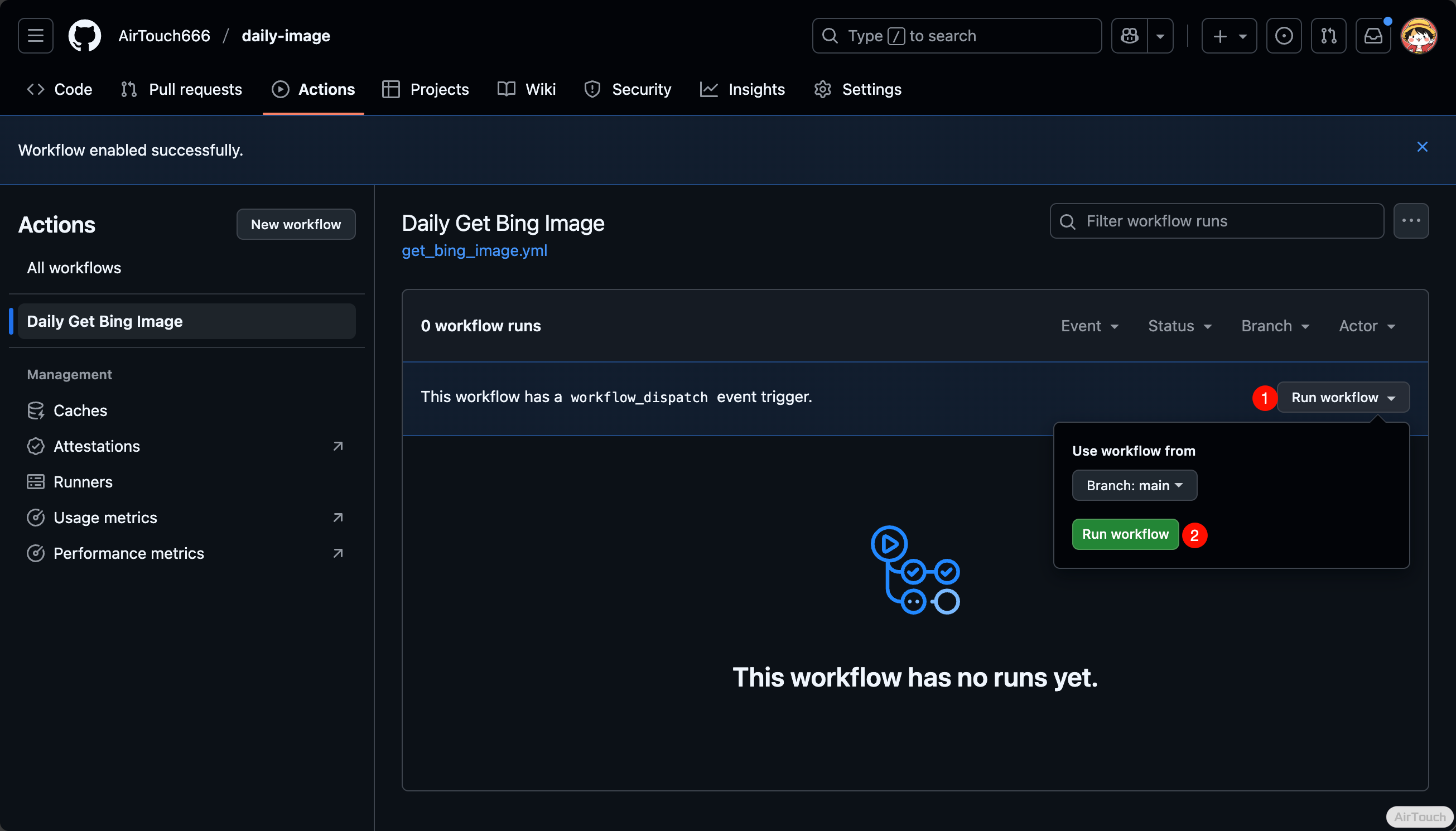Open the user avatar menu
1456x831 pixels.
(1419, 36)
